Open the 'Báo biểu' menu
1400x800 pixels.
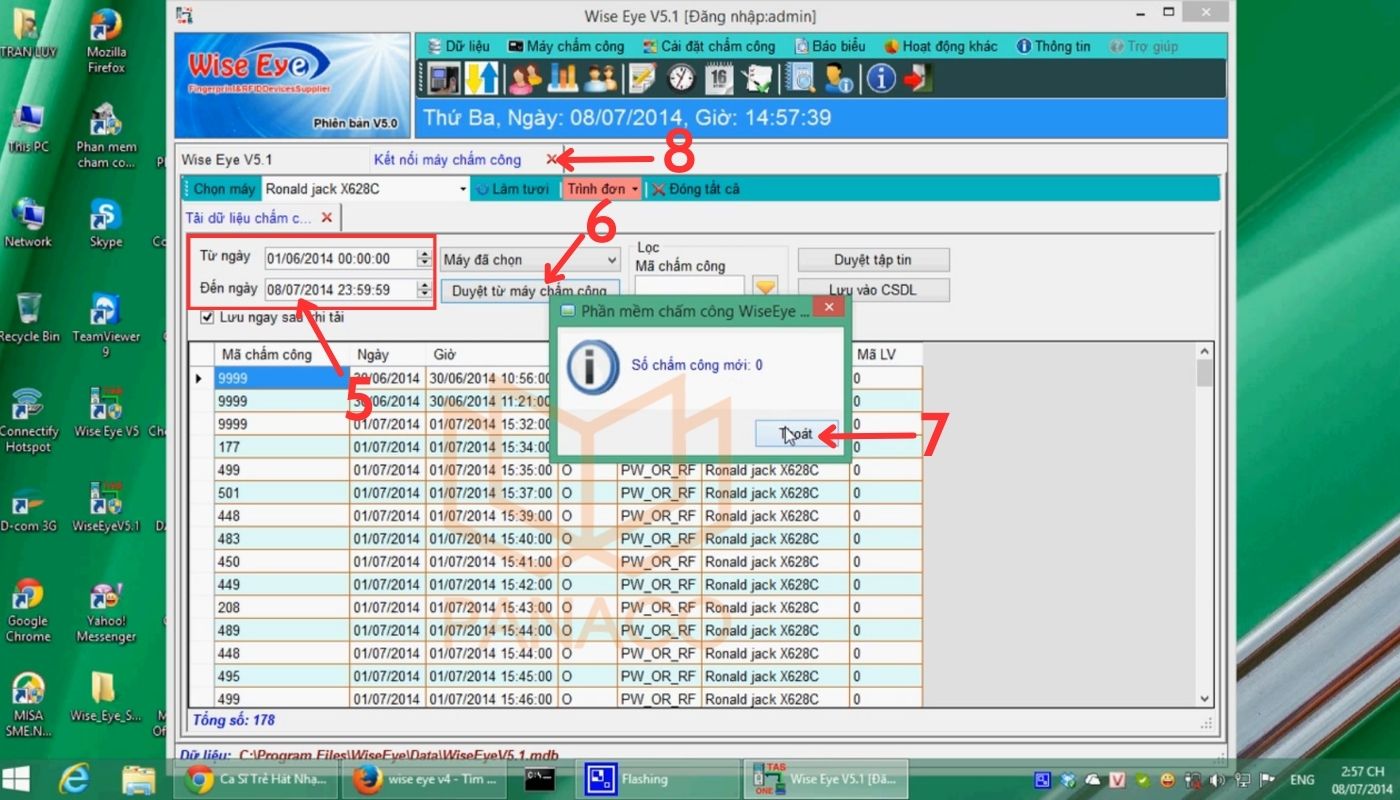coord(830,46)
